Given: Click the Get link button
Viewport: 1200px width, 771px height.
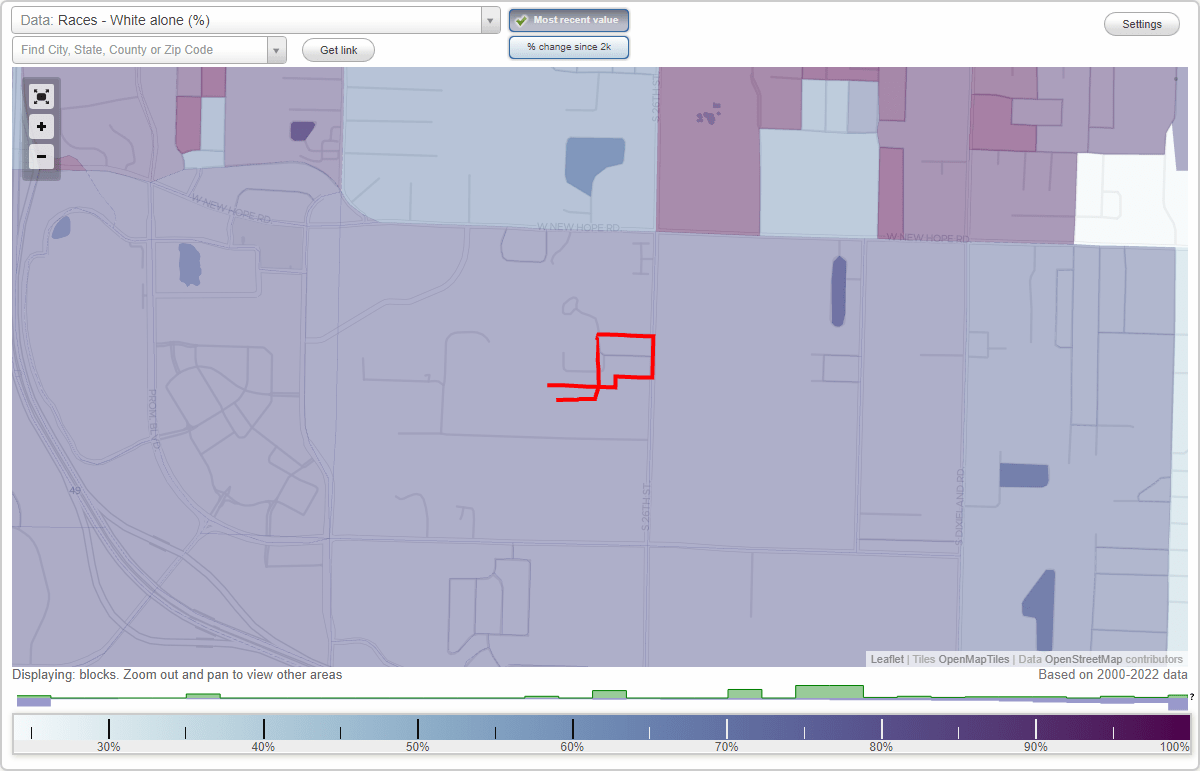Looking at the screenshot, I should [x=337, y=50].
